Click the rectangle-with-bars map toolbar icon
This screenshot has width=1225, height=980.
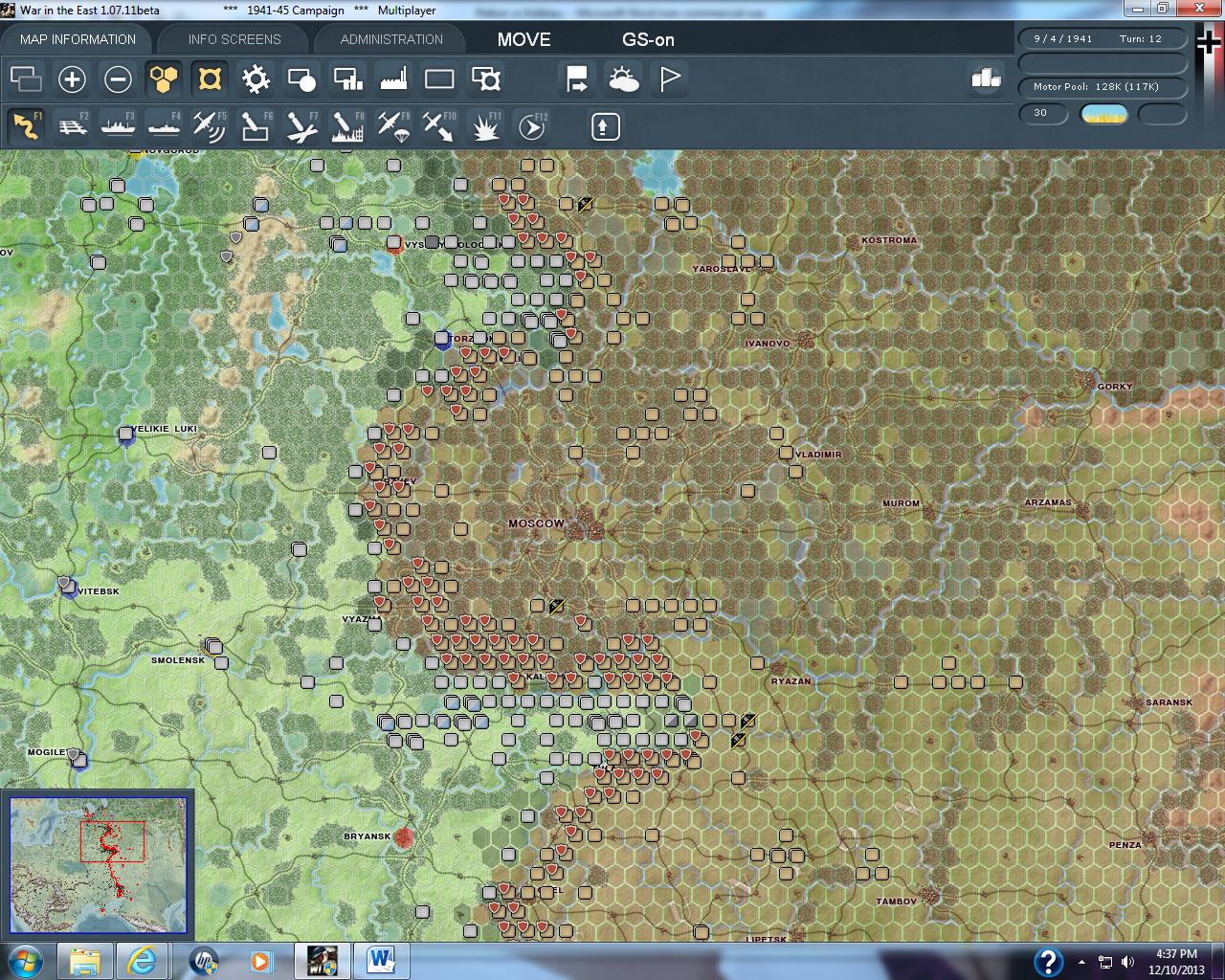coord(347,78)
